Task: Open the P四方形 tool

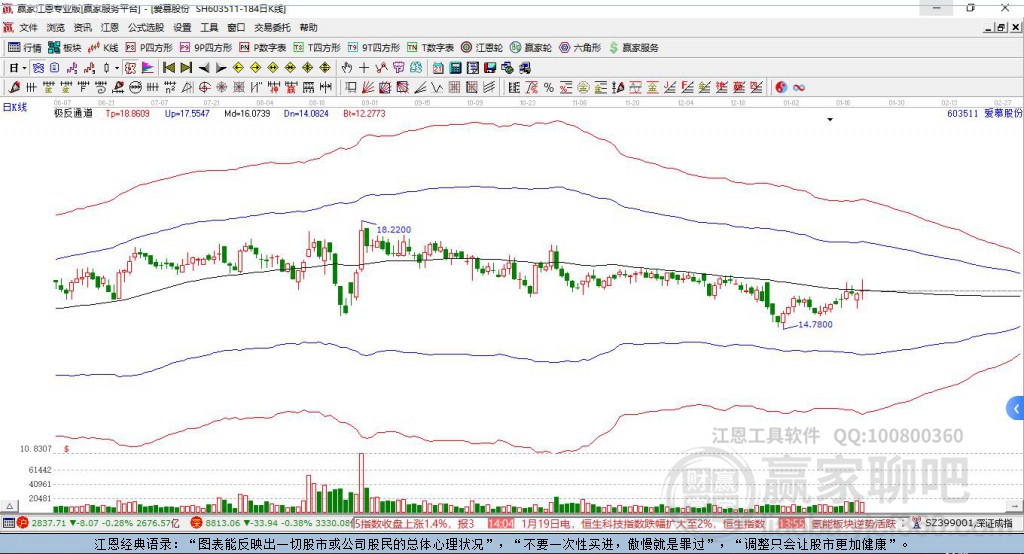Action: 149,48
